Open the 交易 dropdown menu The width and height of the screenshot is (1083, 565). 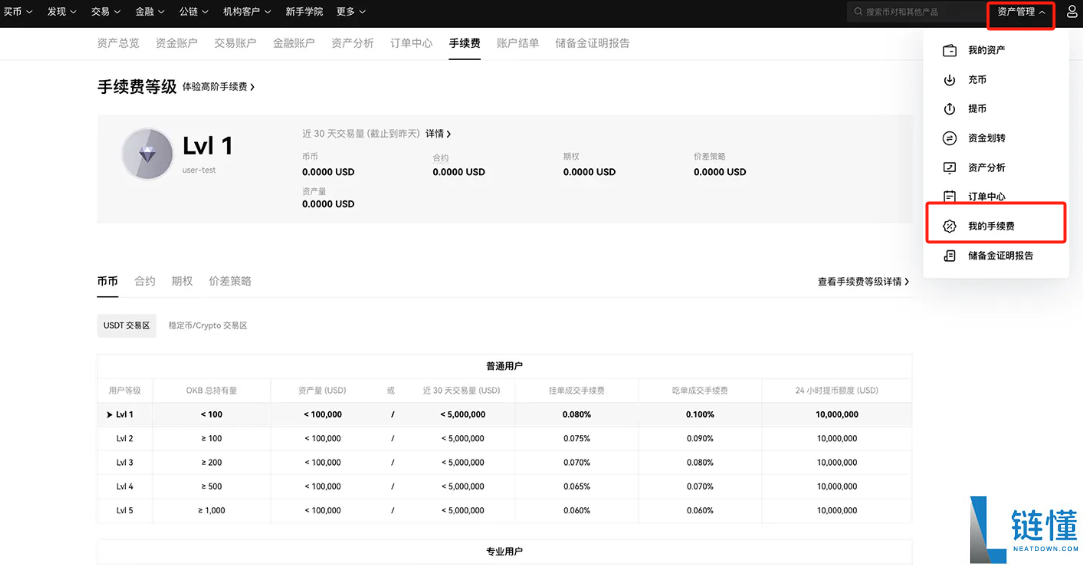pos(106,12)
